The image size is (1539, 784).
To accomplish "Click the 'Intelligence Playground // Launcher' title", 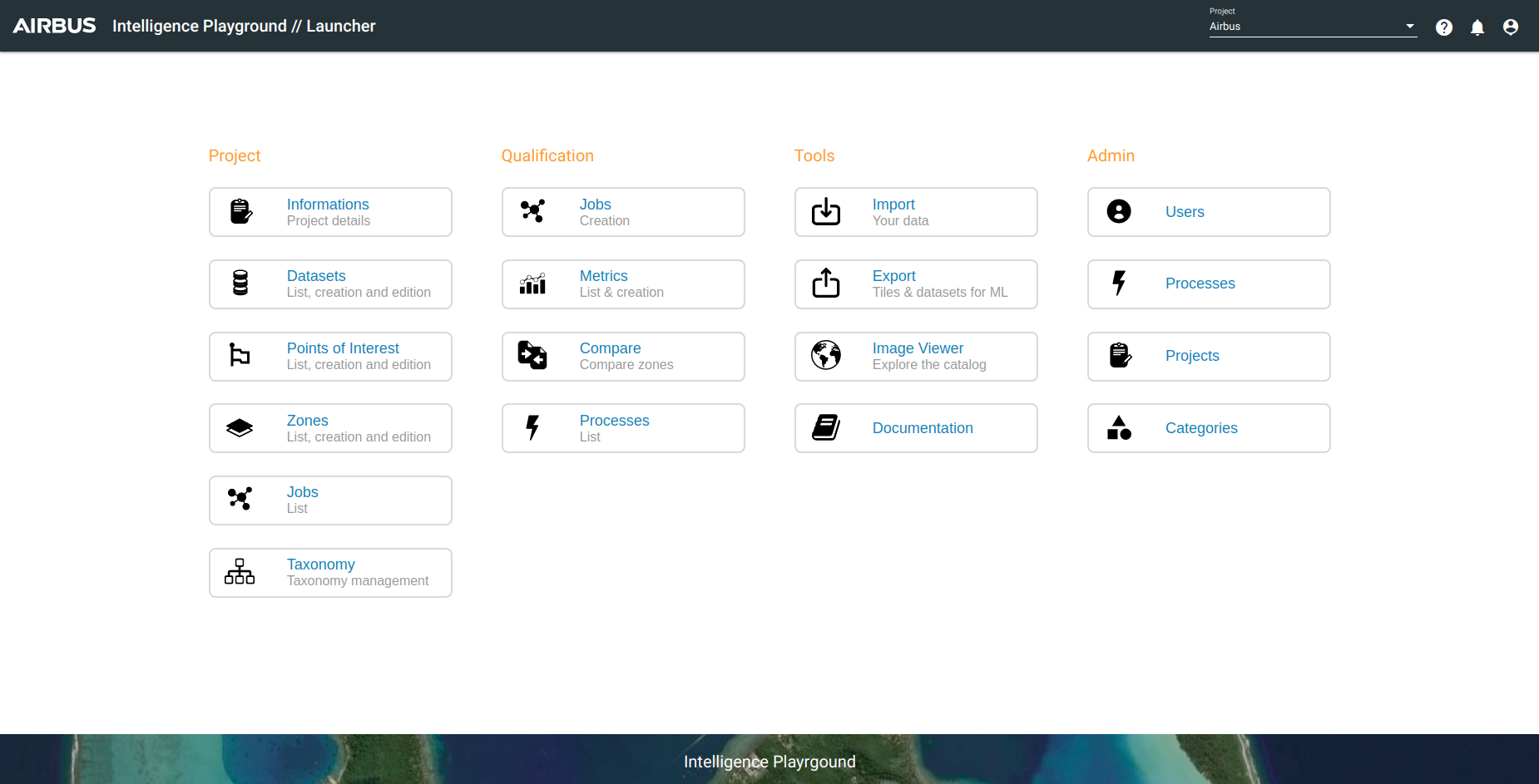I will click(244, 26).
